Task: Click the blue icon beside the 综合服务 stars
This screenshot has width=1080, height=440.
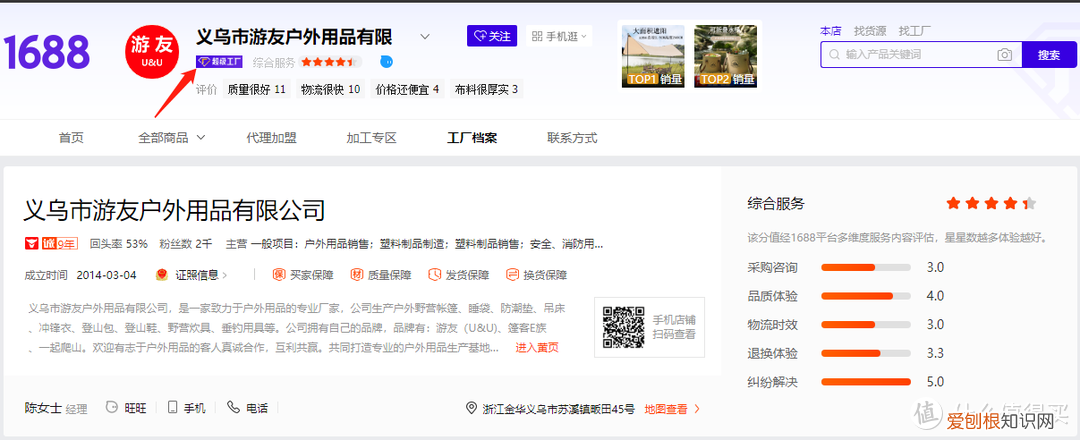Action: (x=387, y=62)
